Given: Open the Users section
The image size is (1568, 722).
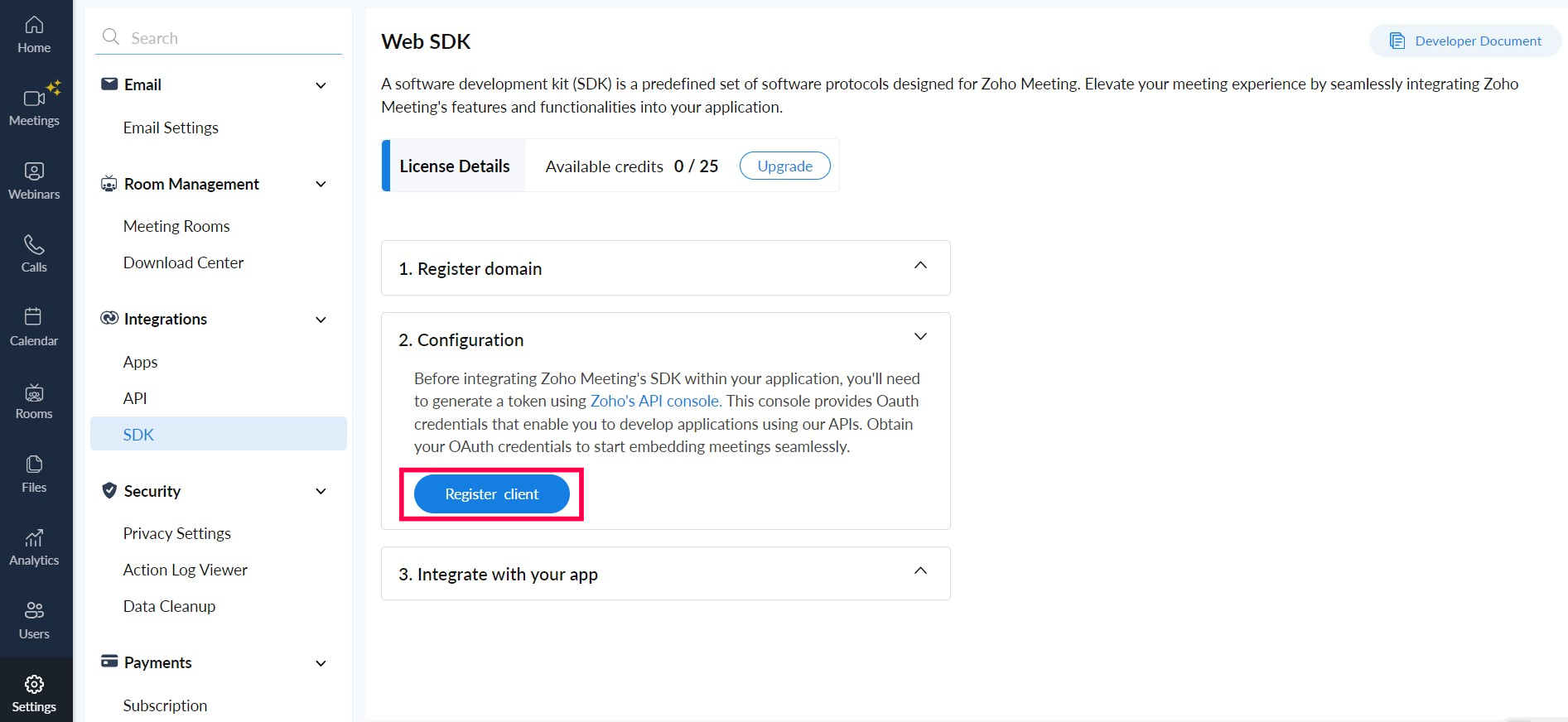Looking at the screenshot, I should [x=34, y=621].
